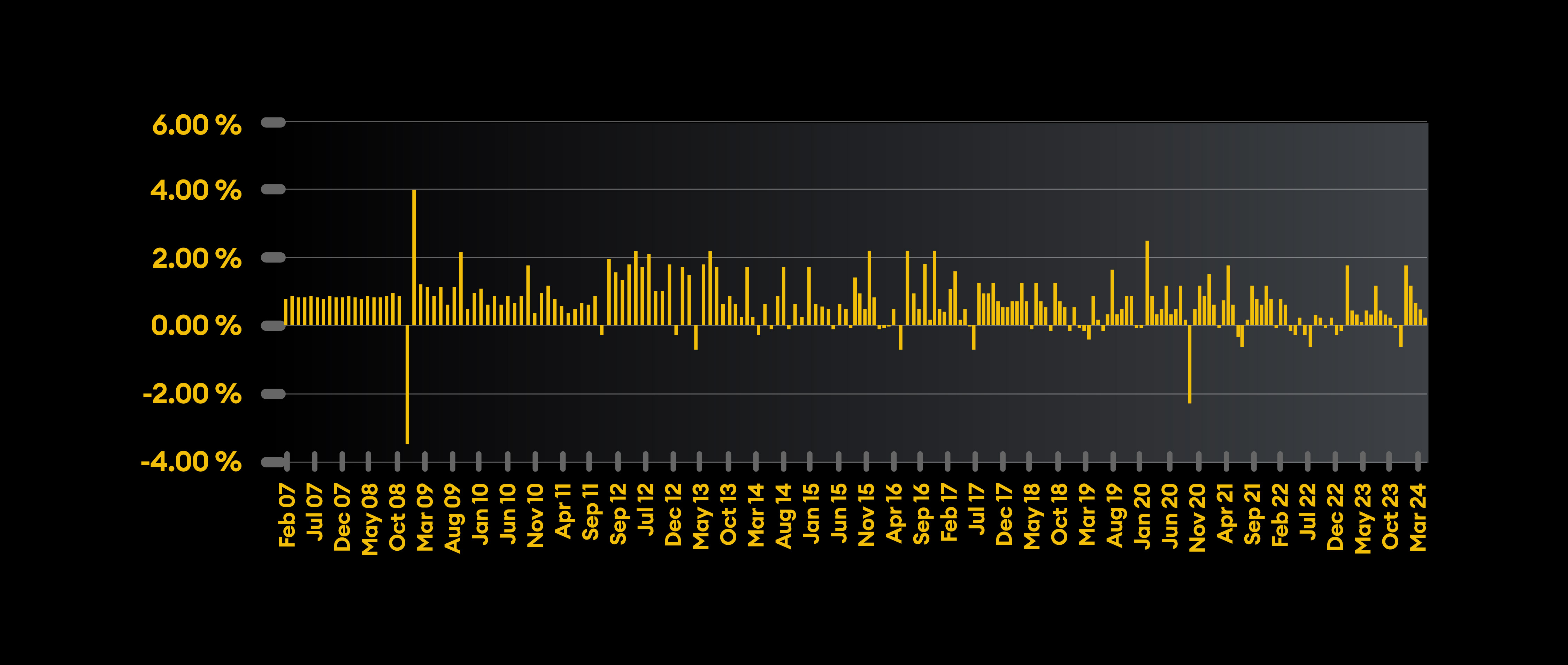Click the -4.00 % y-axis label
Image resolution: width=1568 pixels, height=665 pixels.
click(x=191, y=462)
